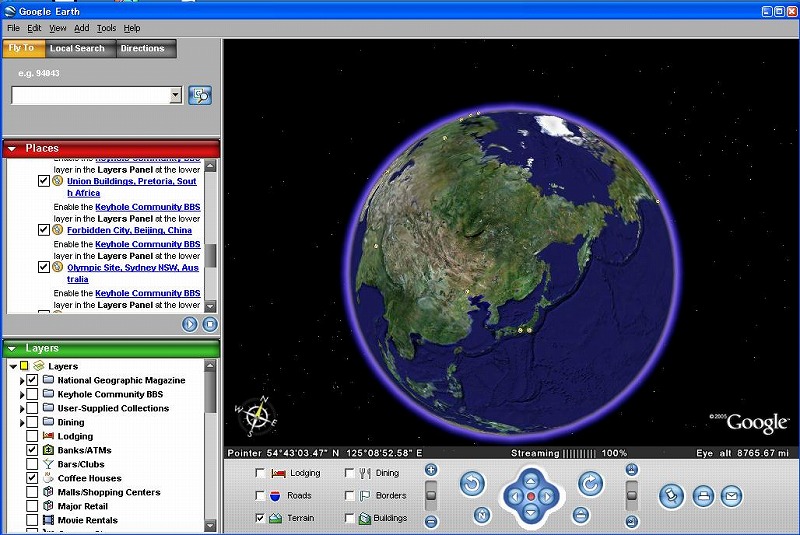Viewport: 800px width, 535px height.
Task: Pan the globe right with the arrow
Action: 547,497
